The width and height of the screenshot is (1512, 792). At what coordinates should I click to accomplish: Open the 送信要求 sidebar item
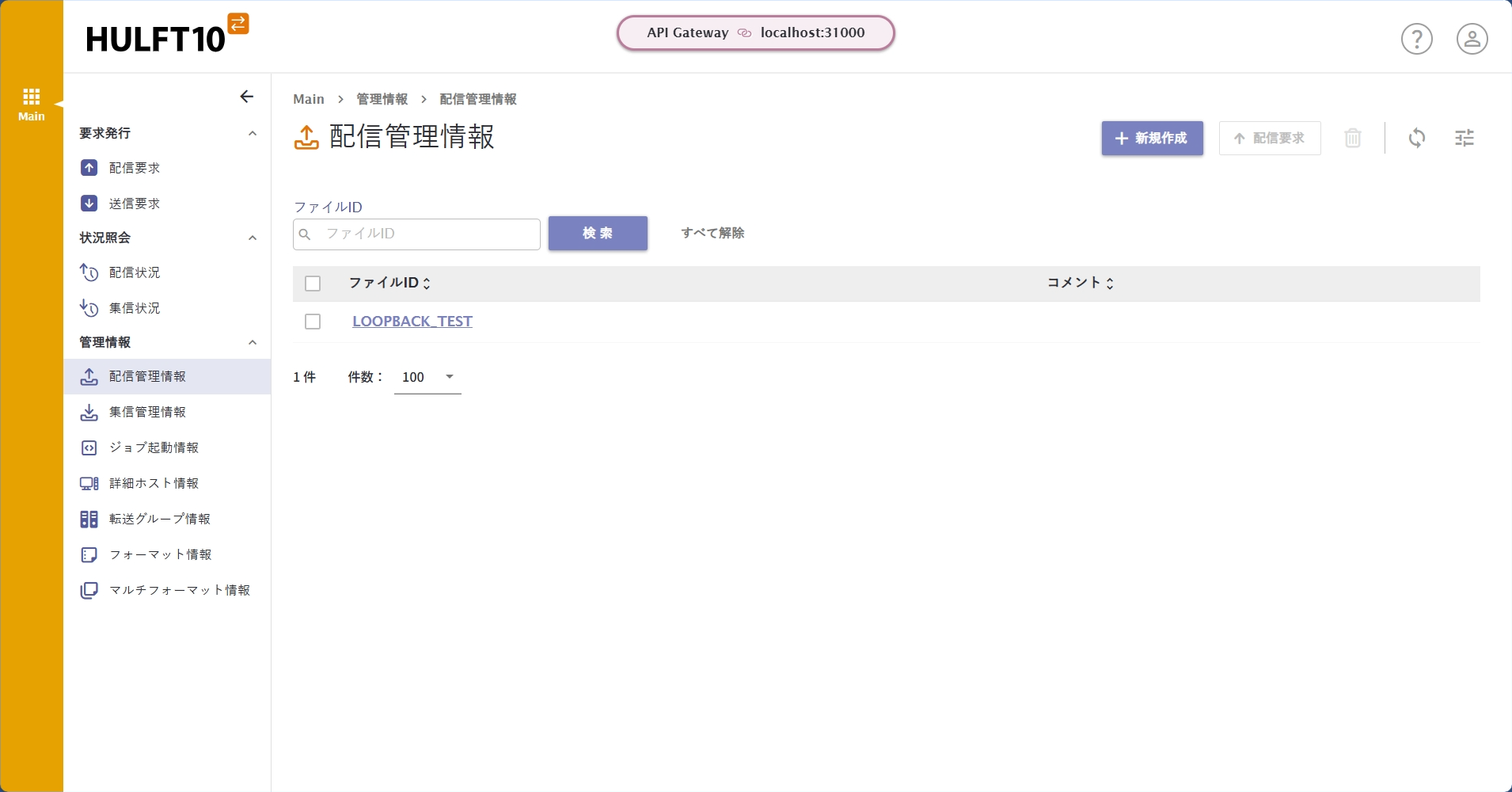pyautogui.click(x=135, y=203)
